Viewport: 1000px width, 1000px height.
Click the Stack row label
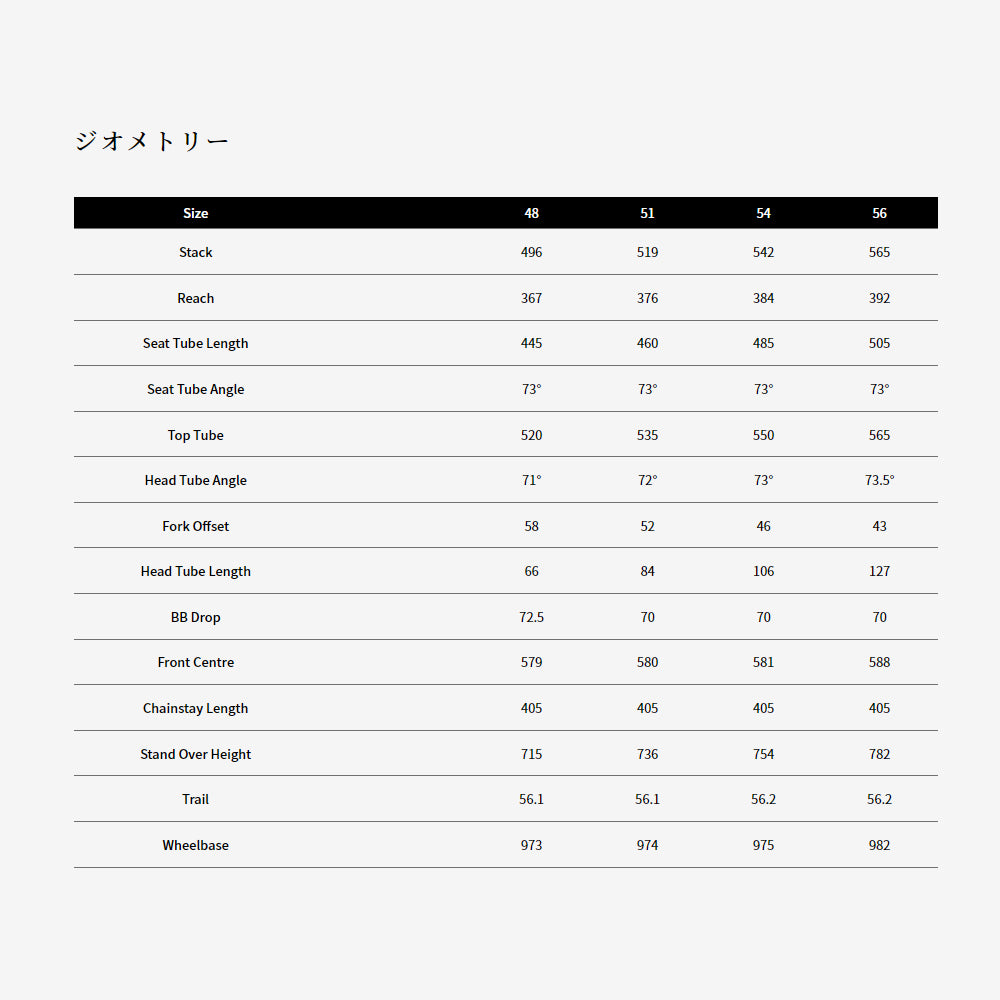coord(195,252)
